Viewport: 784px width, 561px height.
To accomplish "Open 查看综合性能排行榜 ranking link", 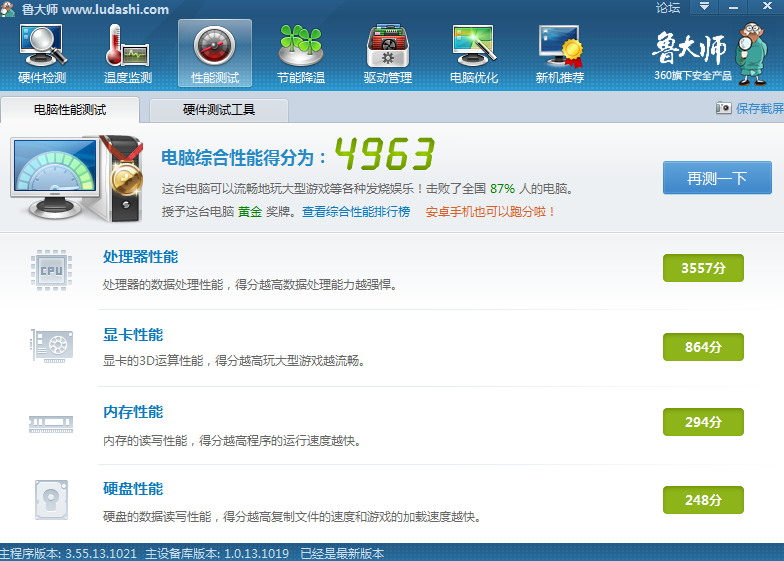I will (x=356, y=212).
